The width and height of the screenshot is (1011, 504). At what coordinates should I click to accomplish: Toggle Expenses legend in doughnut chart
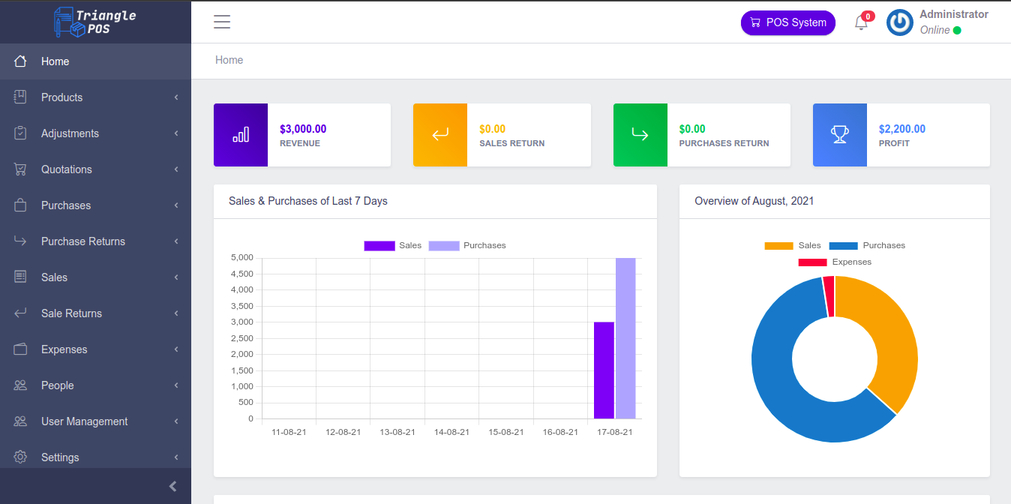835,262
